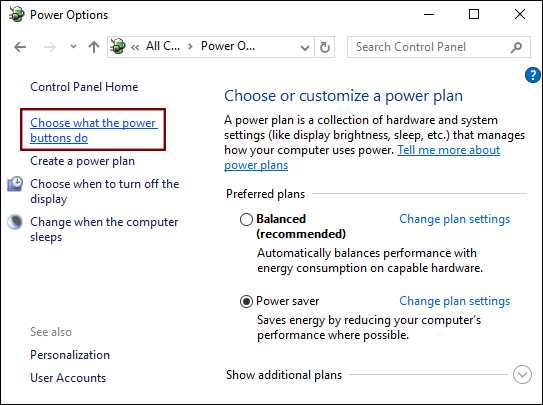543x405 pixels.
Task: Open Personalization under See also
Action: [x=70, y=355]
